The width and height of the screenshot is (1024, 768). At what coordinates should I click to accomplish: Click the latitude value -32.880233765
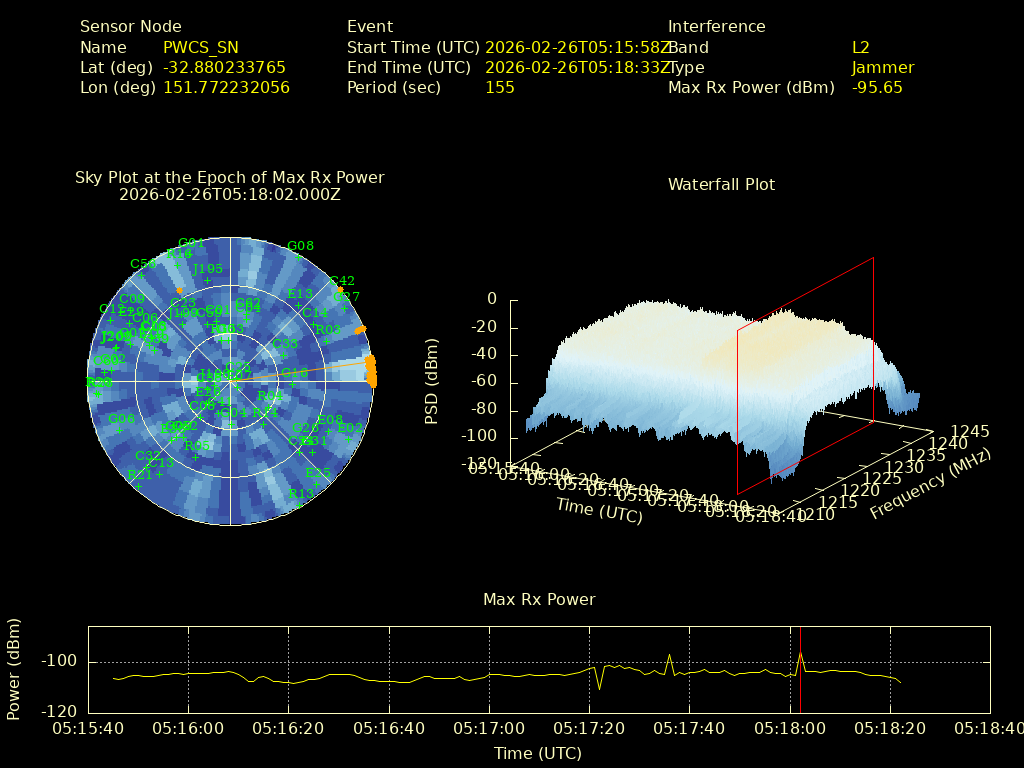tap(225, 67)
